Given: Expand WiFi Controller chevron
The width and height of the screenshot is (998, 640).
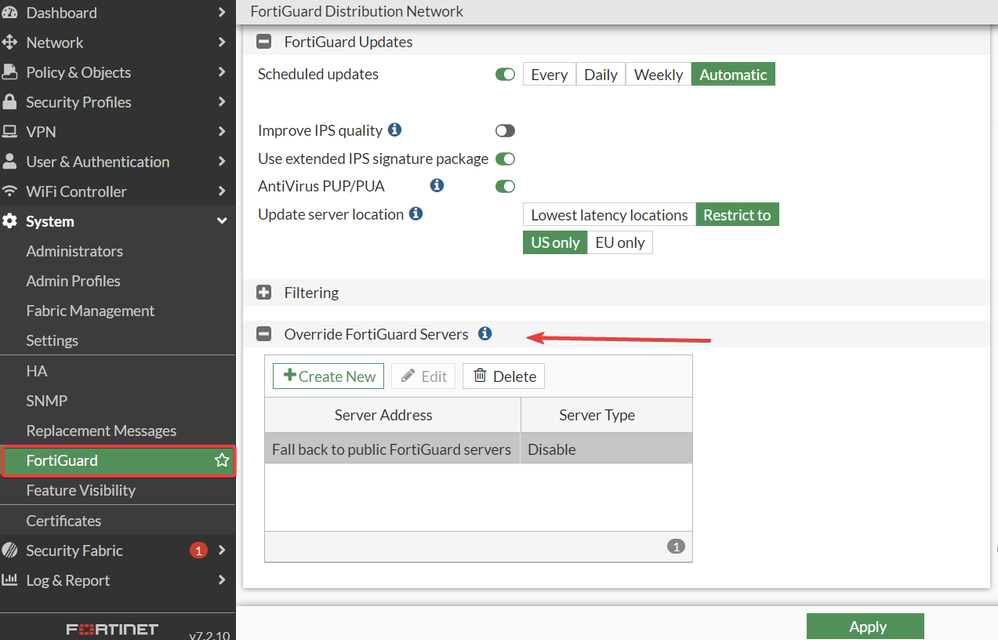Looking at the screenshot, I should click(x=221, y=191).
